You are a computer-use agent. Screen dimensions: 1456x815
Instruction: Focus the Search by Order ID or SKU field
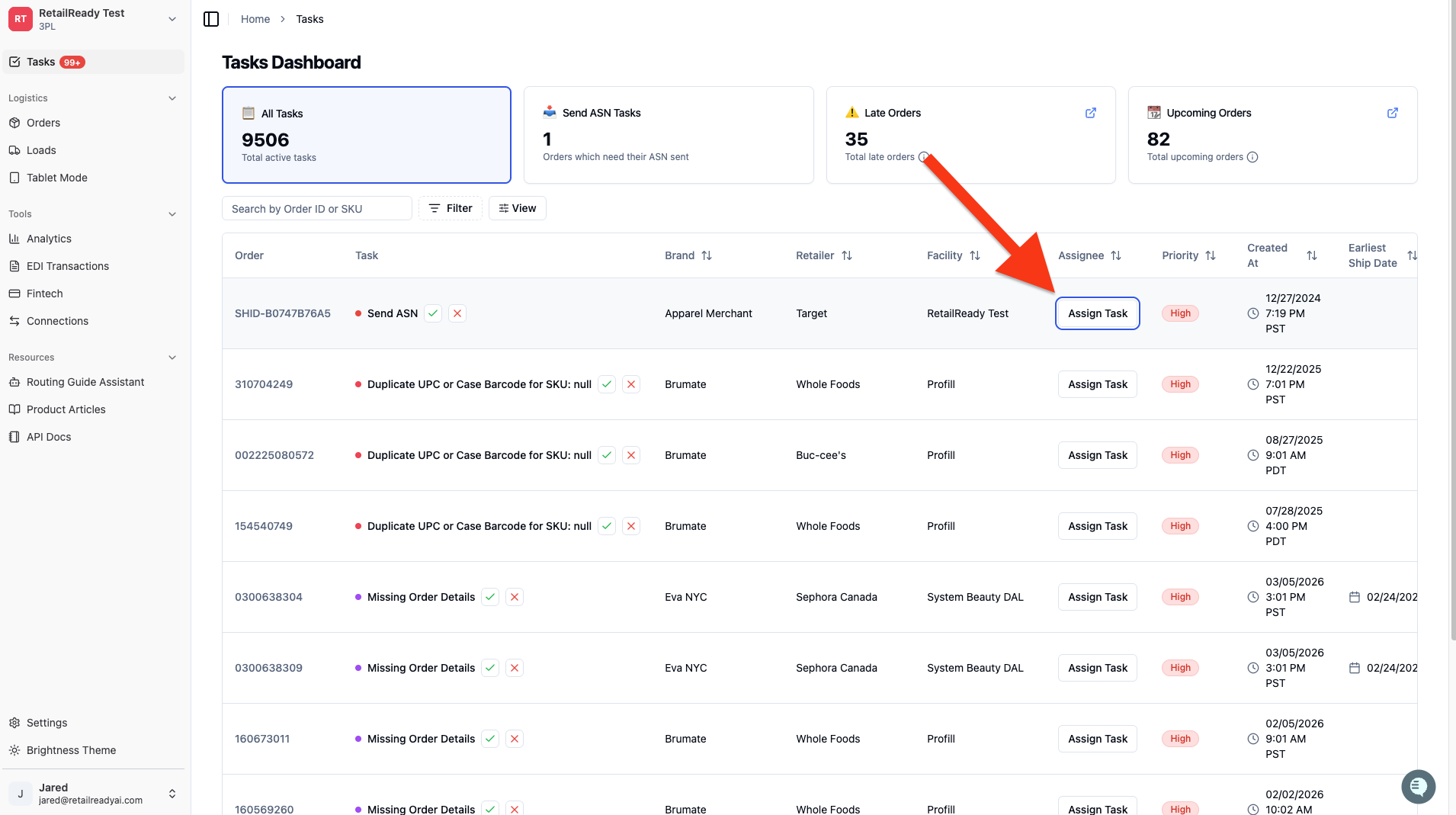click(317, 208)
